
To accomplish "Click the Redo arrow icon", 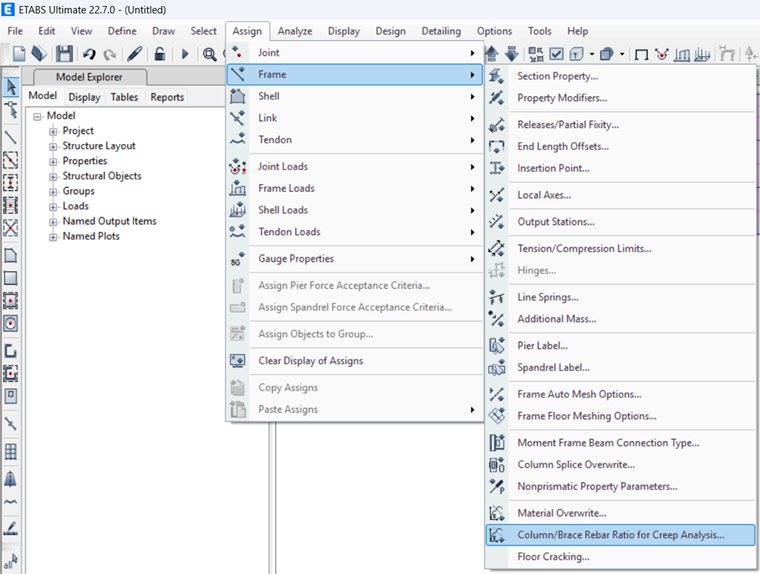I will (110, 54).
